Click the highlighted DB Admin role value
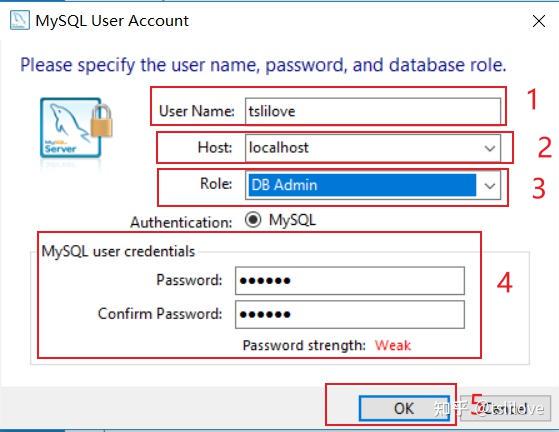The image size is (559, 432). 362,185
